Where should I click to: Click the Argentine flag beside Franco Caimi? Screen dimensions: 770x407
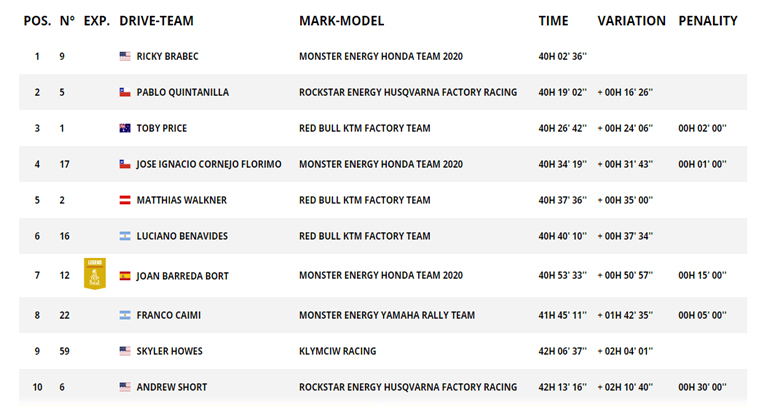[x=125, y=315]
